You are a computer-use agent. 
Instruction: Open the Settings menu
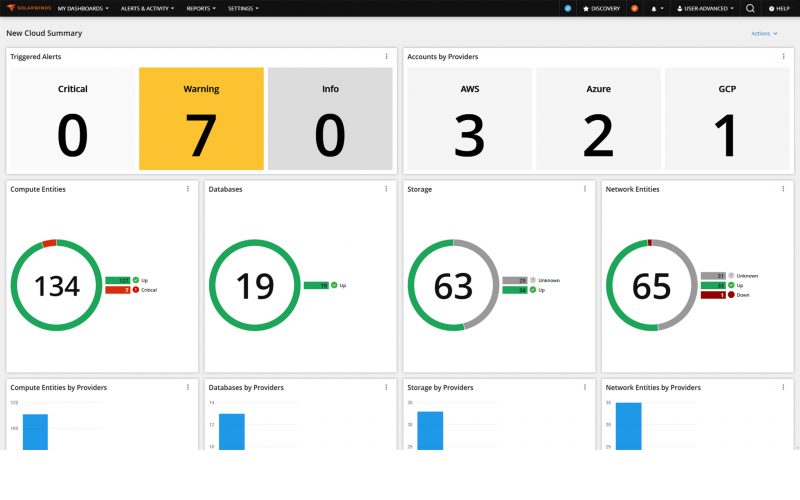(243, 8)
